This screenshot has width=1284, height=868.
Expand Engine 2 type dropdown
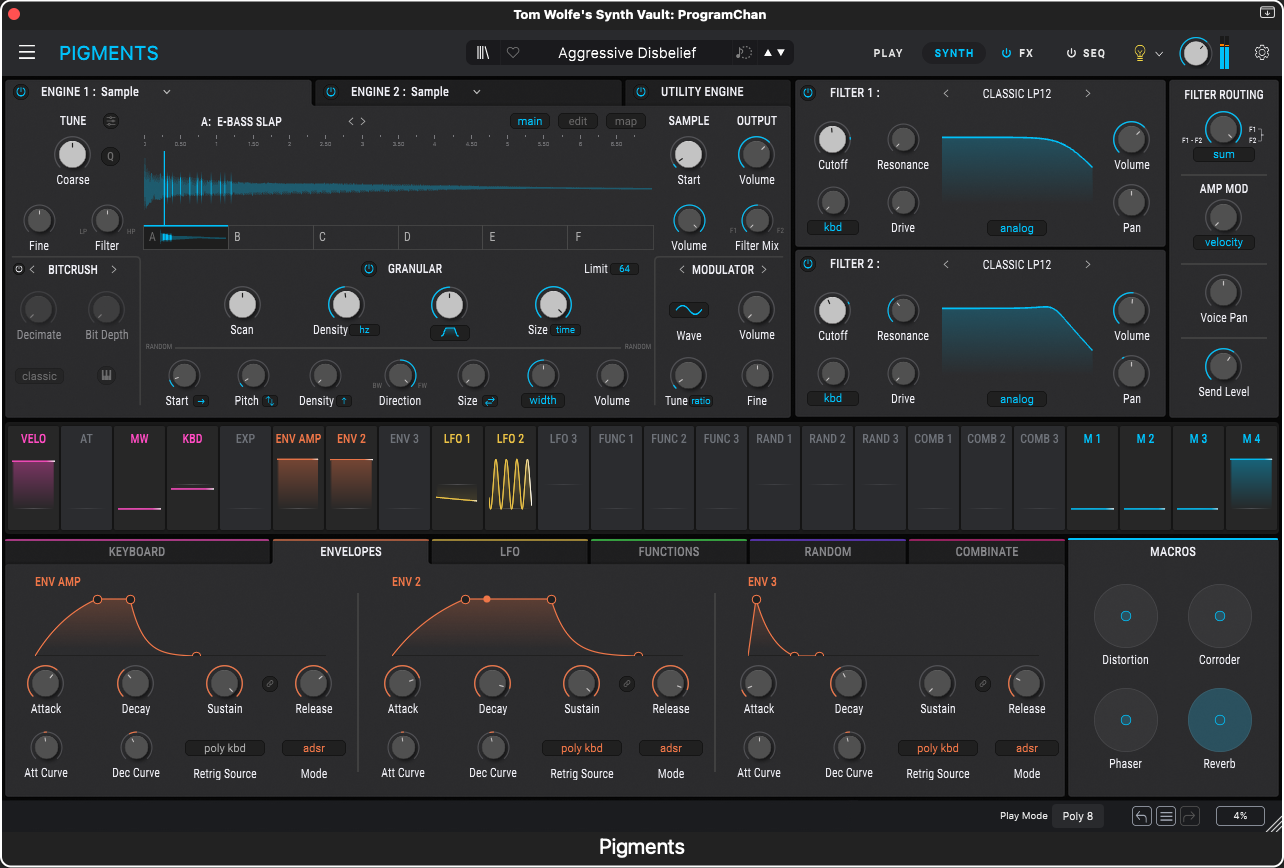(x=477, y=92)
